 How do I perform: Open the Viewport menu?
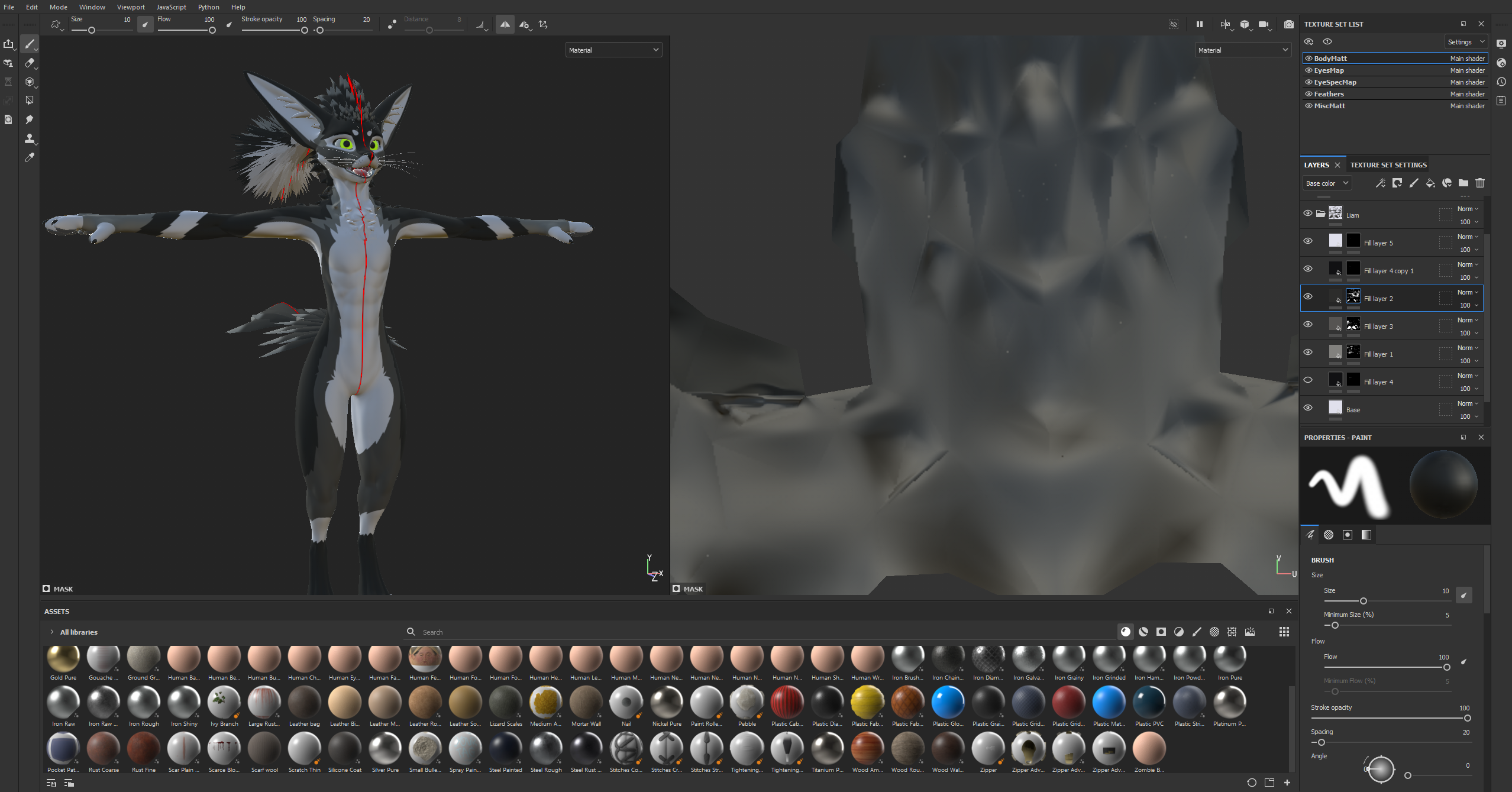point(131,7)
